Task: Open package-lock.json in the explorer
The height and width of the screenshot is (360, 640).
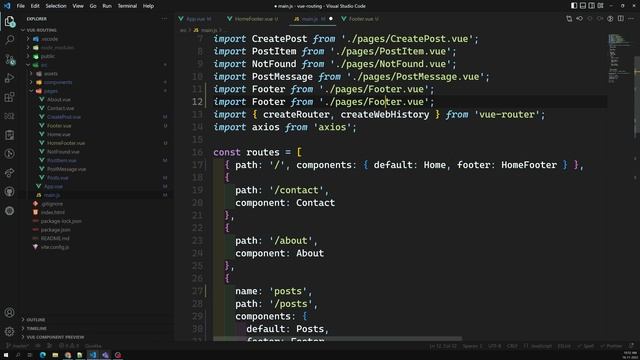Action: click(61, 221)
